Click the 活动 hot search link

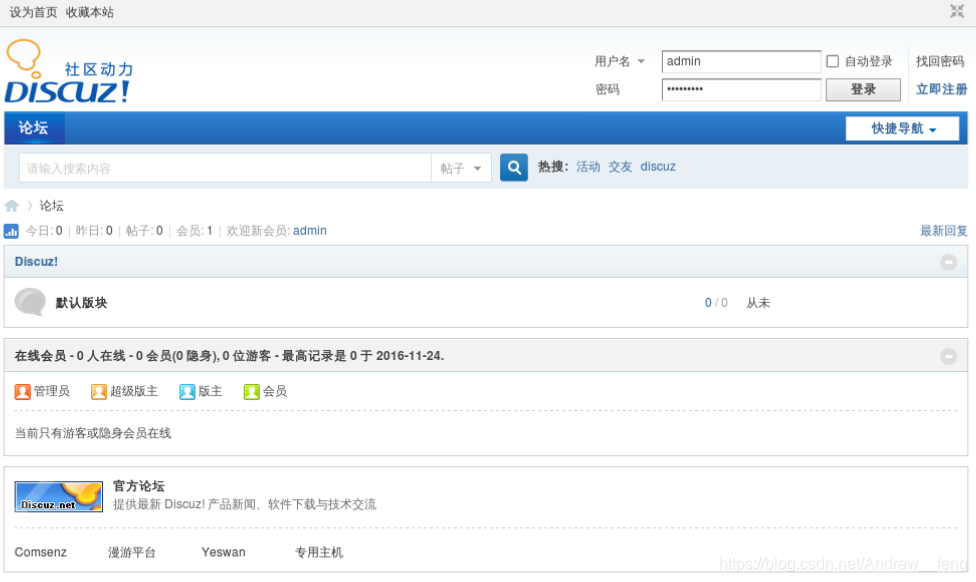588,167
